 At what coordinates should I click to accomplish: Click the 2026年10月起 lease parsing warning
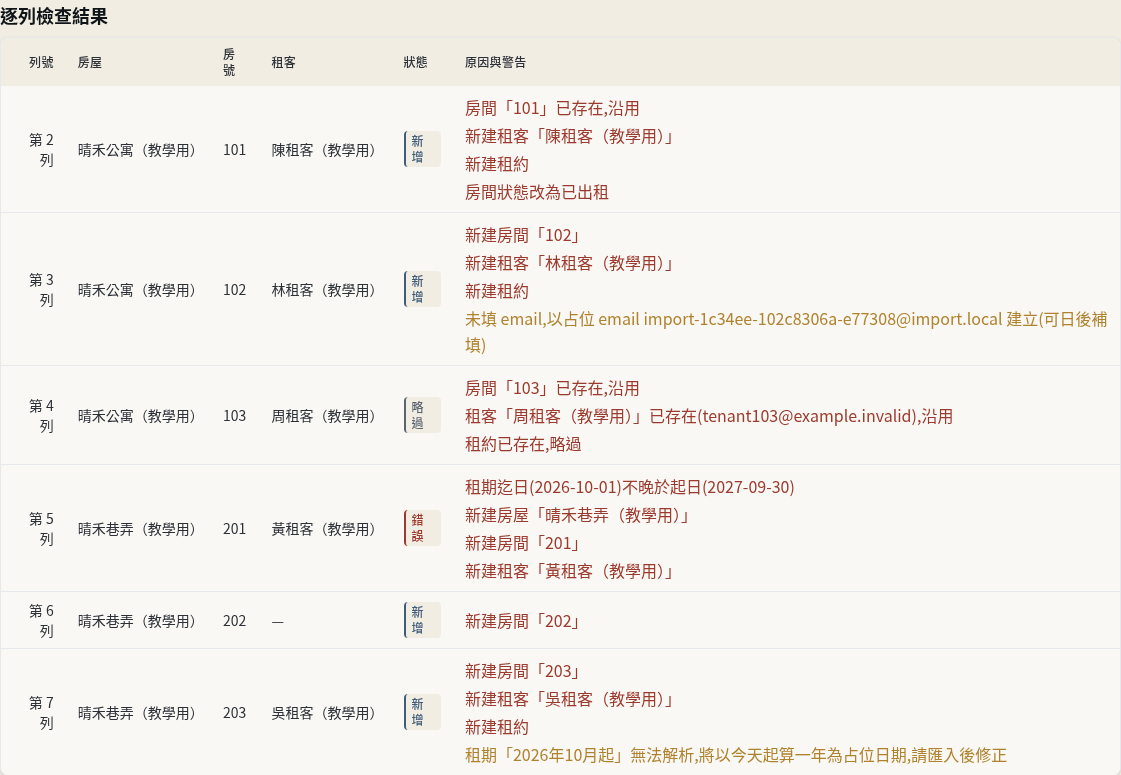pos(736,754)
